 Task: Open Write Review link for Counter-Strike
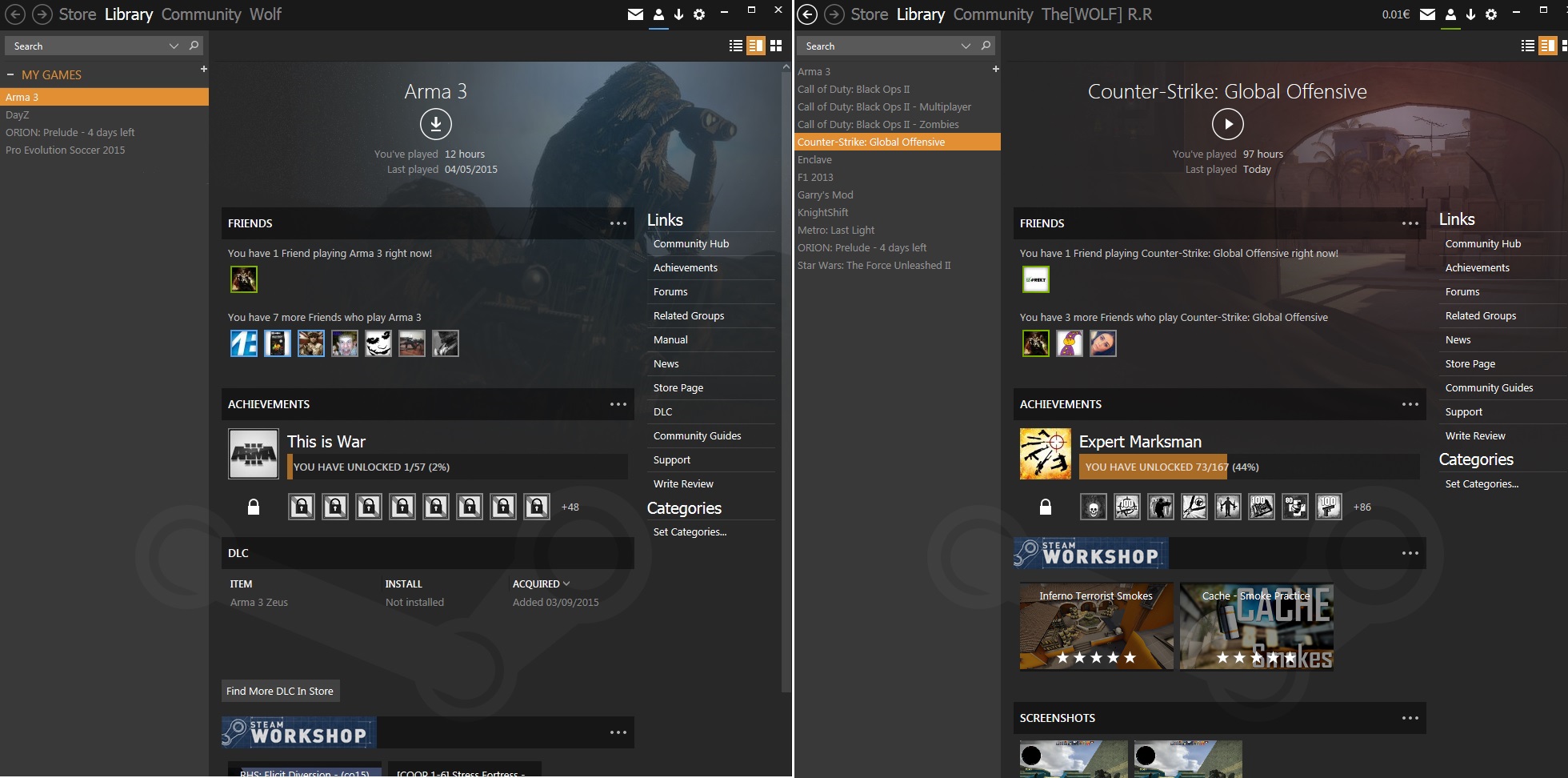tap(1475, 435)
